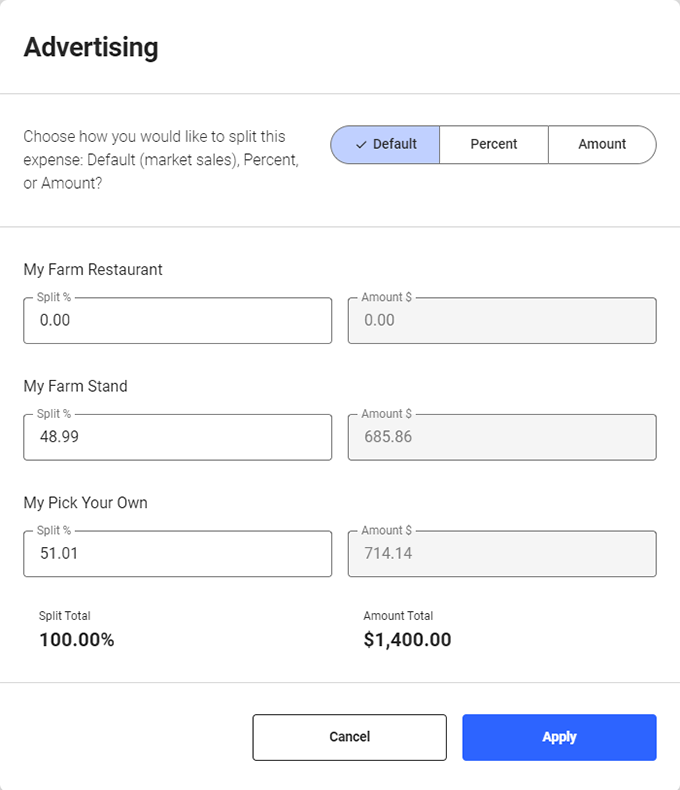This screenshot has width=680, height=790.
Task: Click the My Pick Your Own section label
Action: point(85,503)
